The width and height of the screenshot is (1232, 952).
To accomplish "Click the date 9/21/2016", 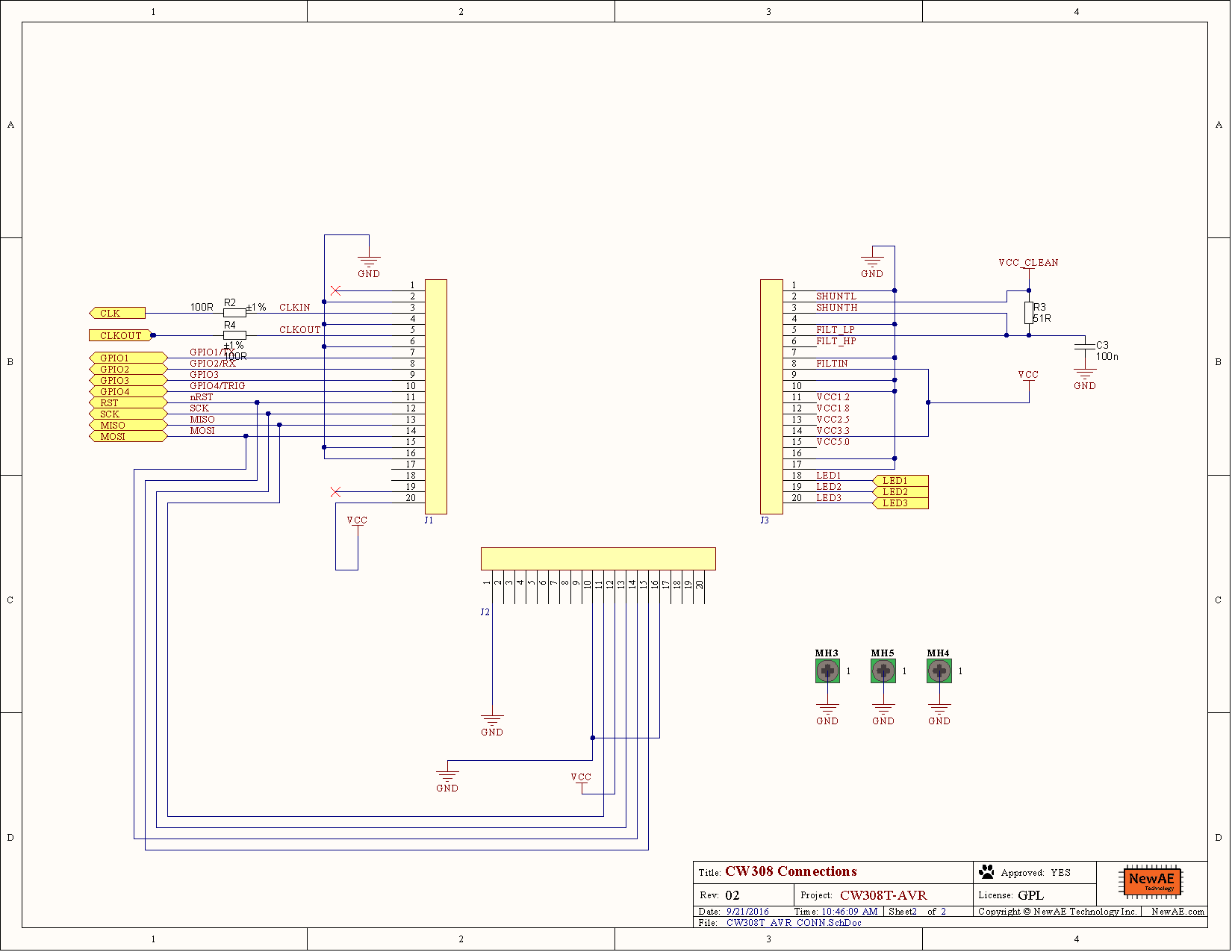I will point(747,912).
